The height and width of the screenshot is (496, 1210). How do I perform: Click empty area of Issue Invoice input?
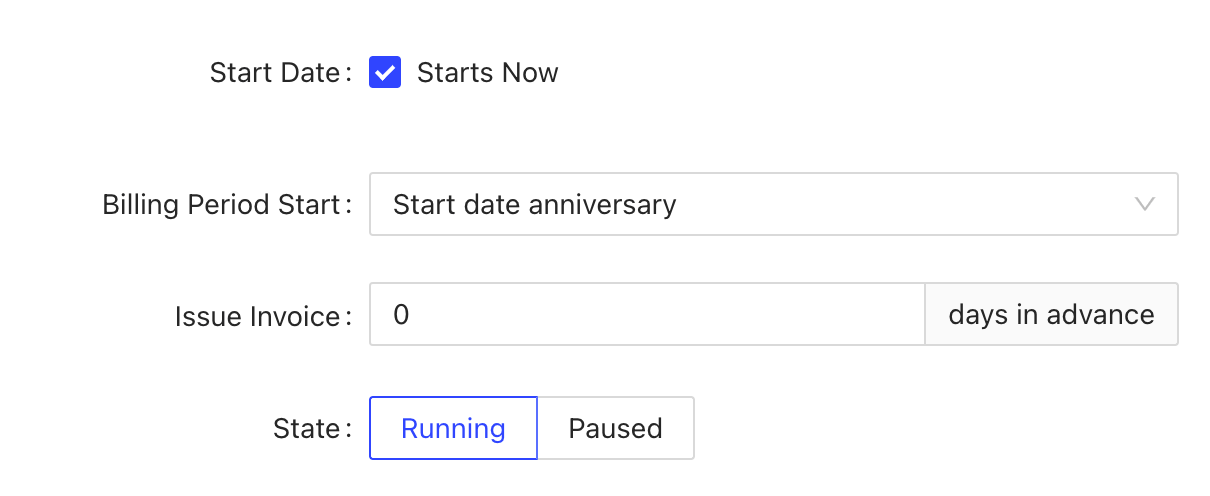(x=700, y=315)
